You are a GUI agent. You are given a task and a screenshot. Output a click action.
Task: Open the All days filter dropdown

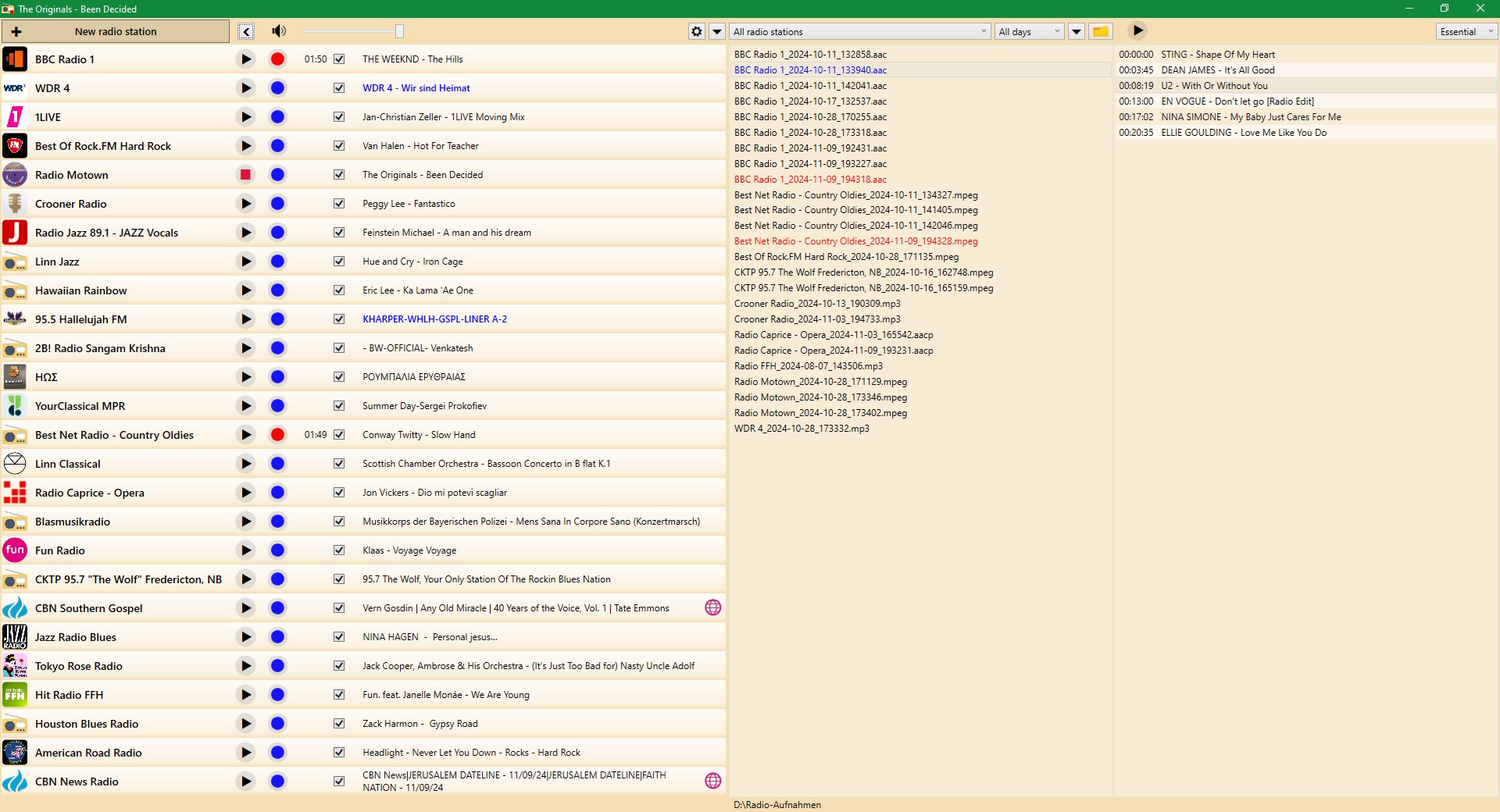1030,31
